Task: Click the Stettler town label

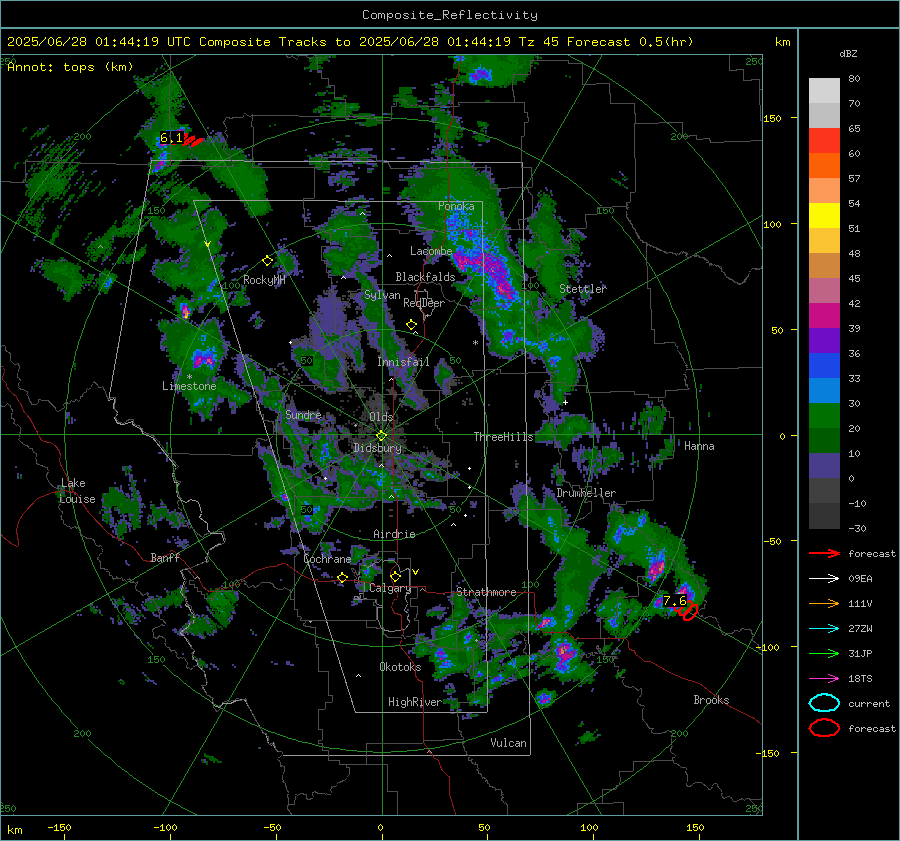Action: tap(583, 289)
